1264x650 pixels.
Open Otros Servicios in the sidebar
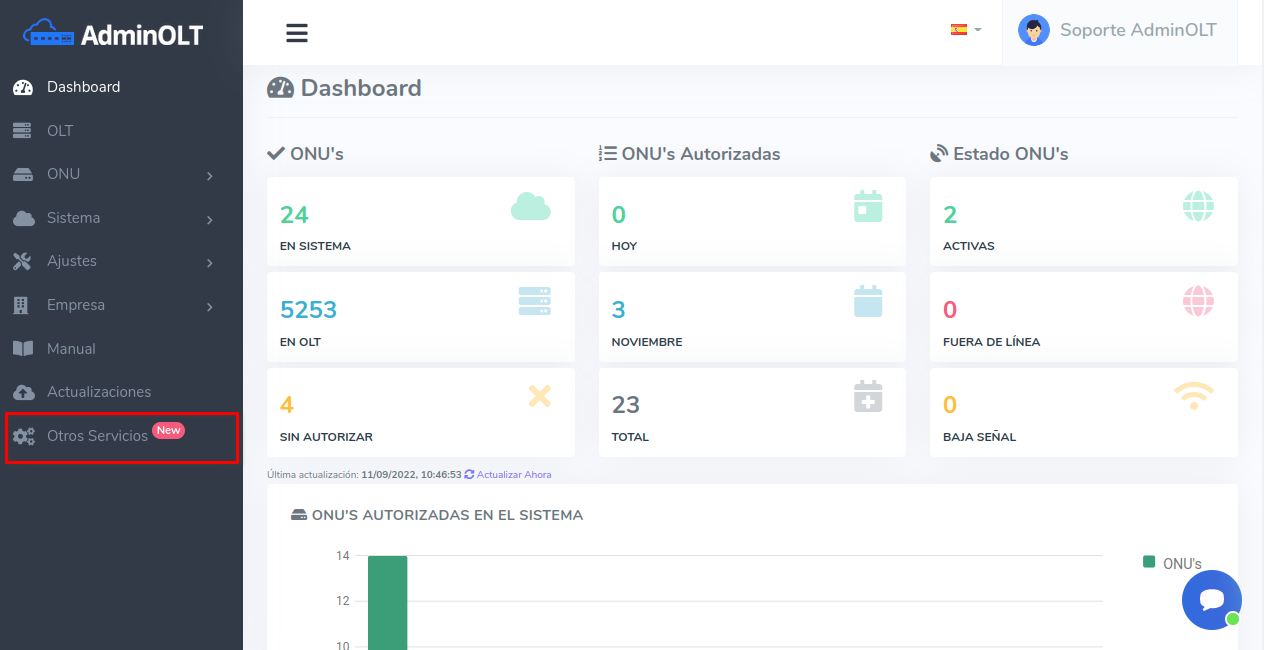(97, 436)
